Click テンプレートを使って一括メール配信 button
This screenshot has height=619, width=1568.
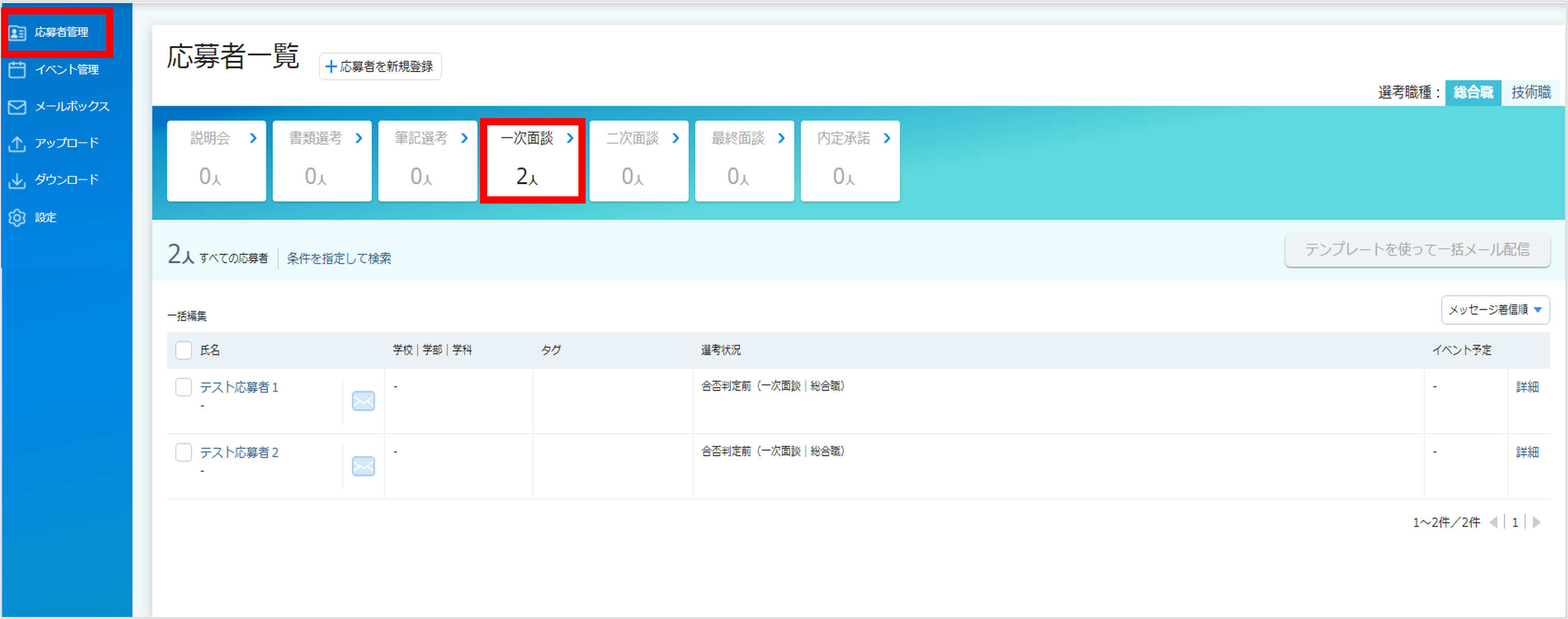[1417, 250]
